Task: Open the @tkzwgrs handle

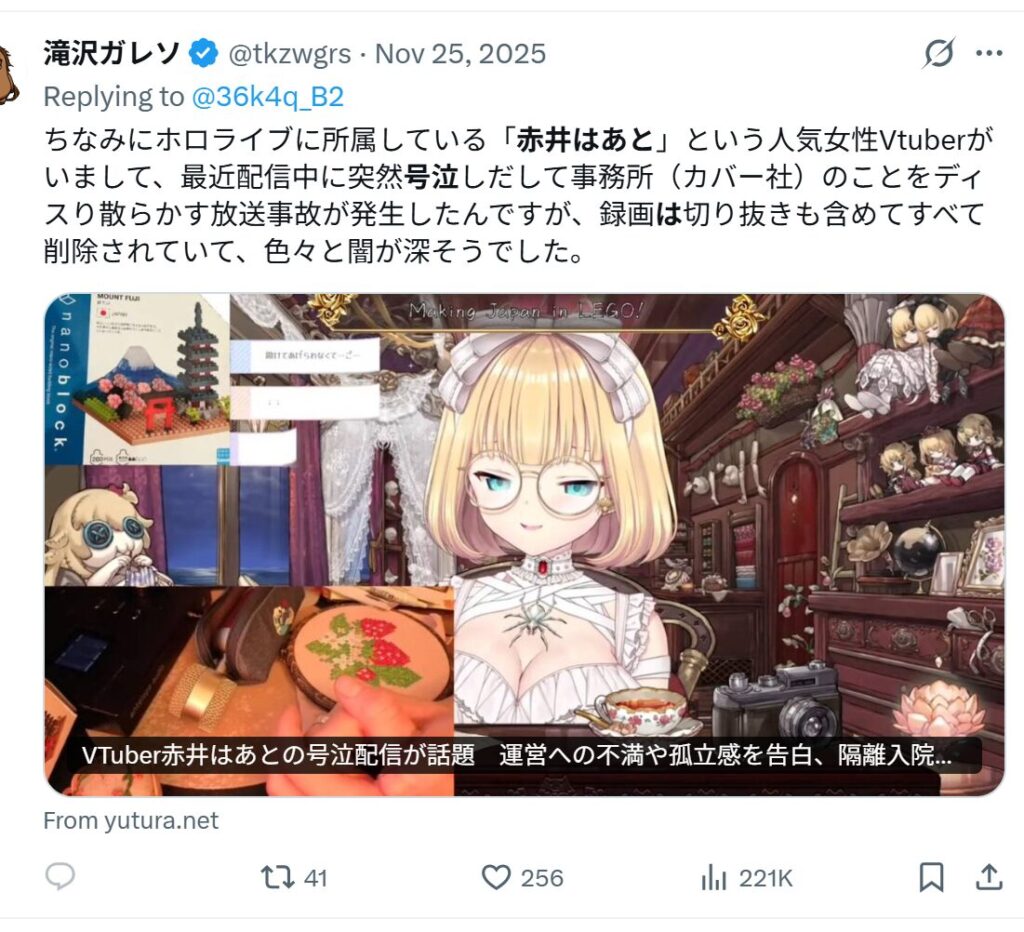Action: click(x=289, y=54)
